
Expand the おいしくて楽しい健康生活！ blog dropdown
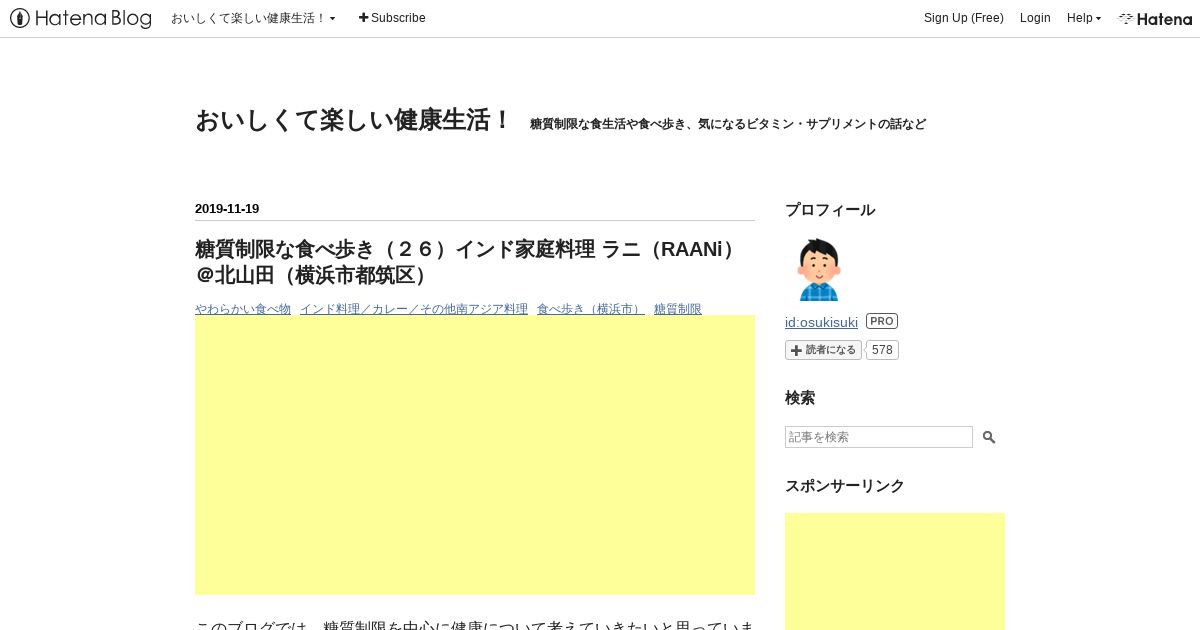coord(253,18)
